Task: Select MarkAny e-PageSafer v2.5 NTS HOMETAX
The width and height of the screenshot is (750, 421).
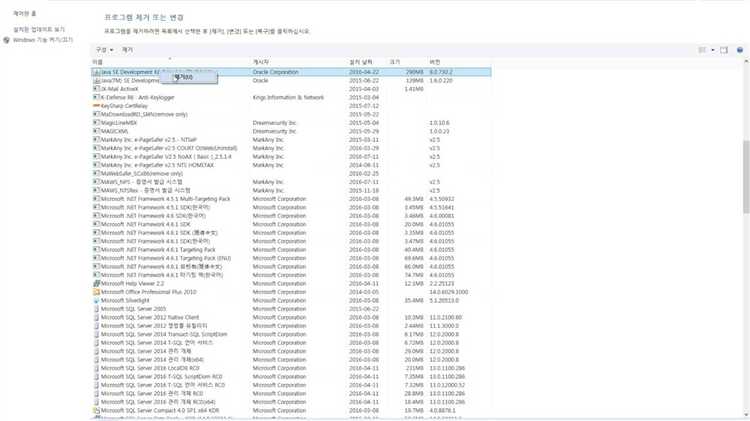Action: coord(291,165)
